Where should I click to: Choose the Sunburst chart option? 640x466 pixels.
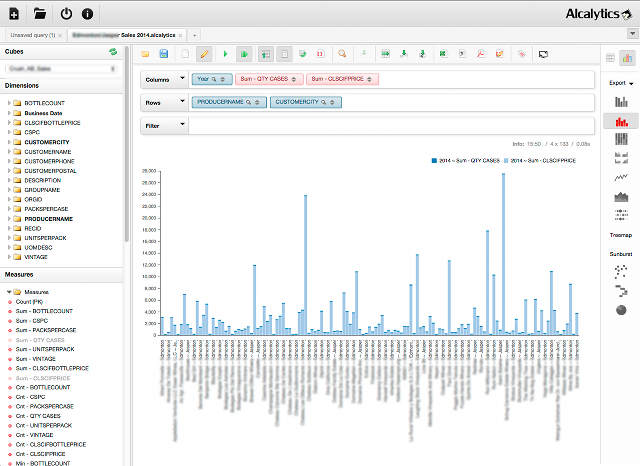(x=620, y=255)
